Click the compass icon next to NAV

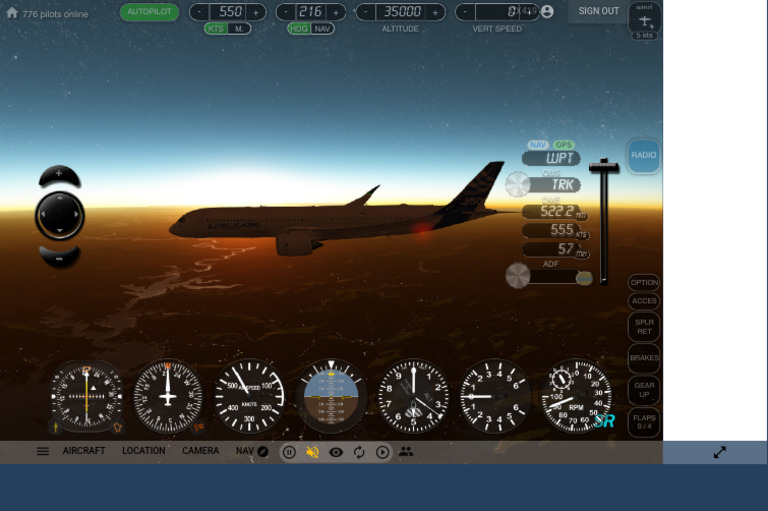[x=263, y=451]
